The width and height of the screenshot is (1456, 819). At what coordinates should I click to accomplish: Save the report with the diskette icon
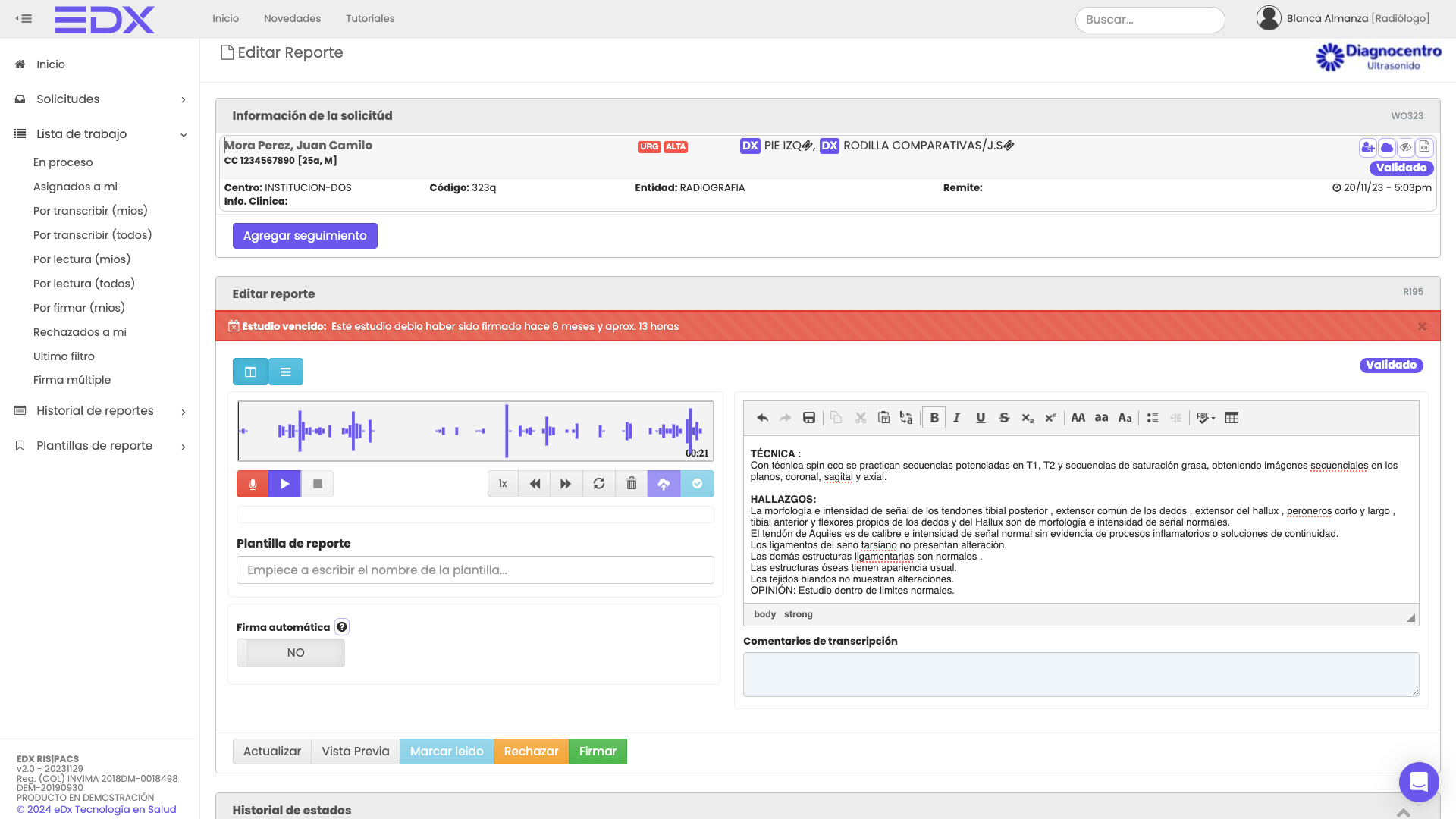point(809,418)
